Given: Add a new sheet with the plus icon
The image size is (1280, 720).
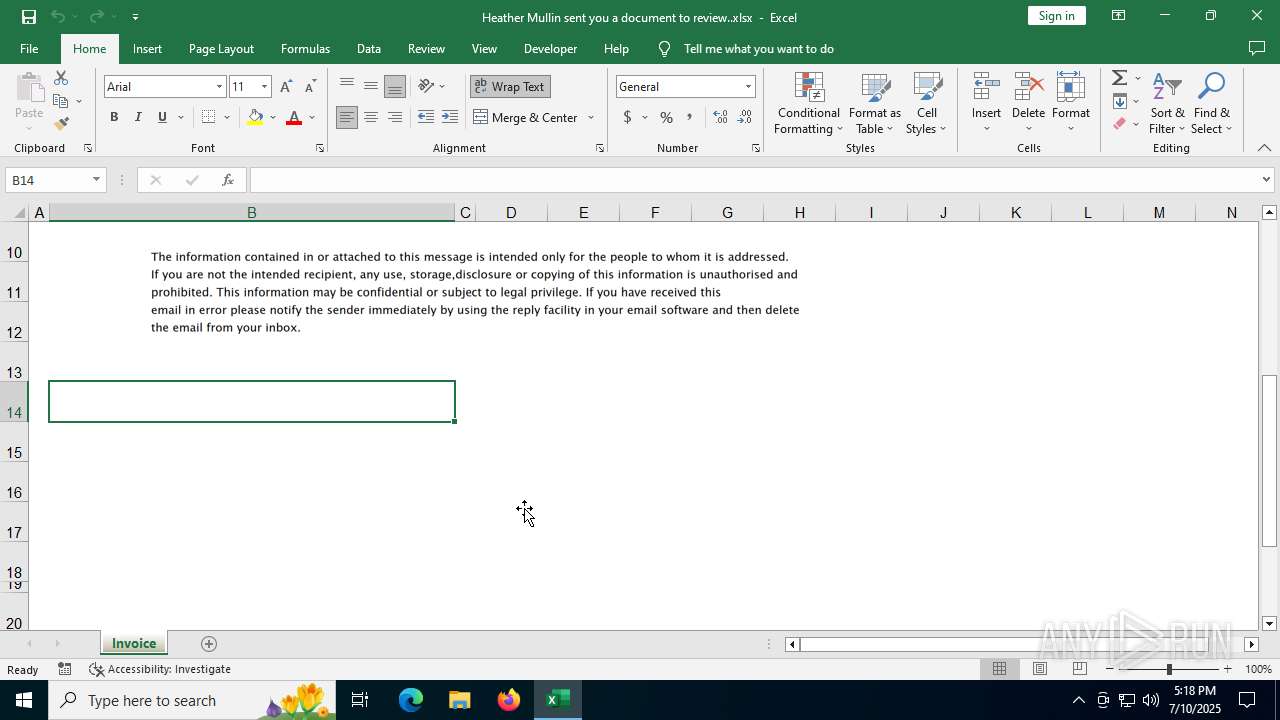Looking at the screenshot, I should pos(209,644).
